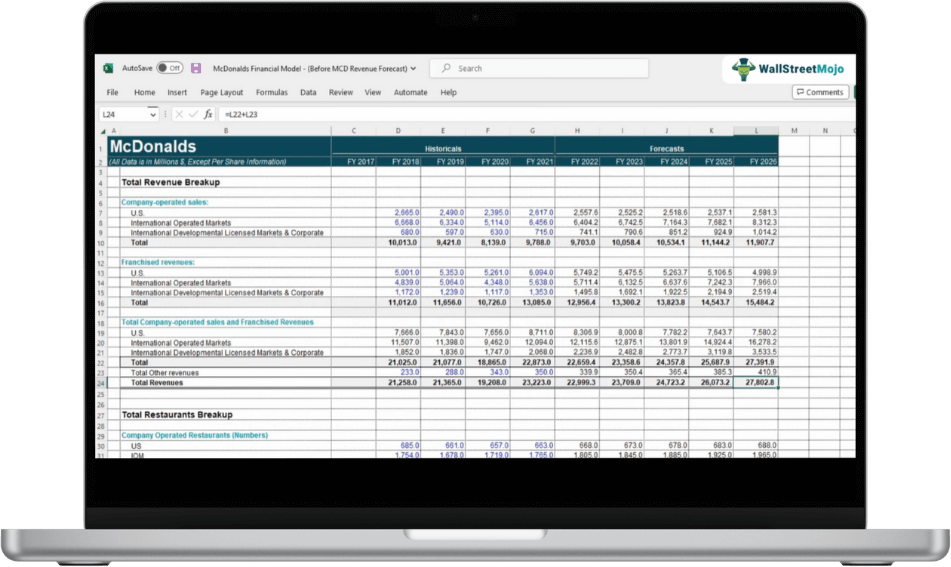Screen dimensions: 951x567
Task: Click the Cancel X icon in formula bar
Action: 179,115
